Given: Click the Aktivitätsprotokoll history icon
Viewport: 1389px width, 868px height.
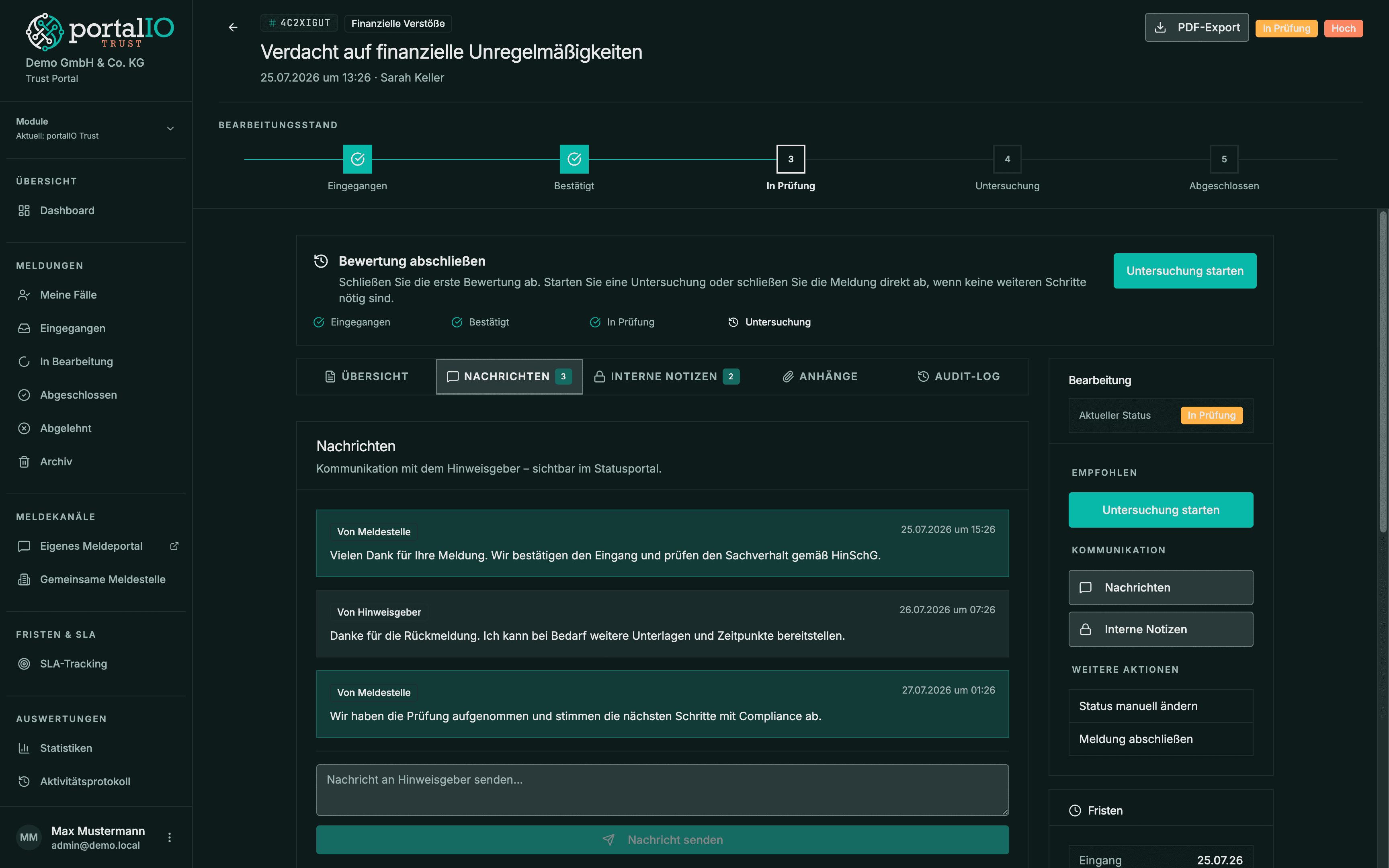Looking at the screenshot, I should coord(24,781).
